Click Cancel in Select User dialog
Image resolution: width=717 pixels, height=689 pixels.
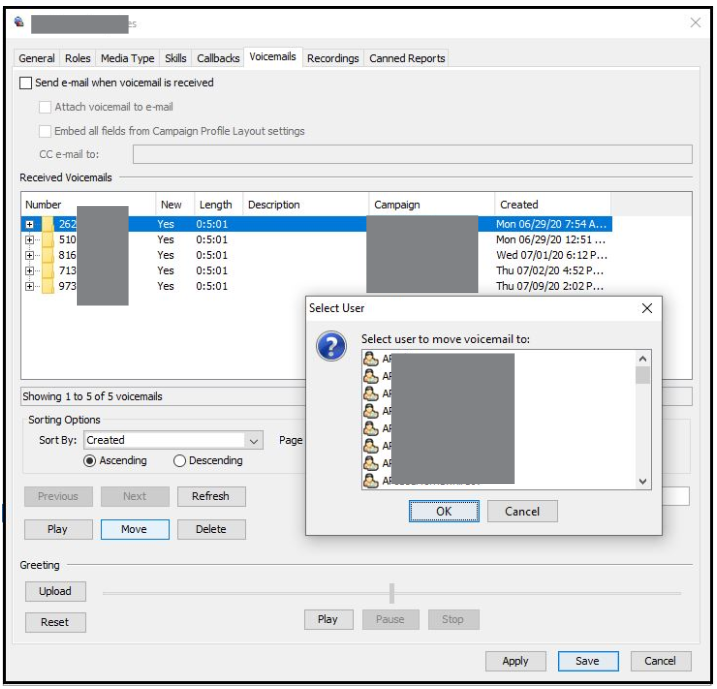[x=522, y=512]
